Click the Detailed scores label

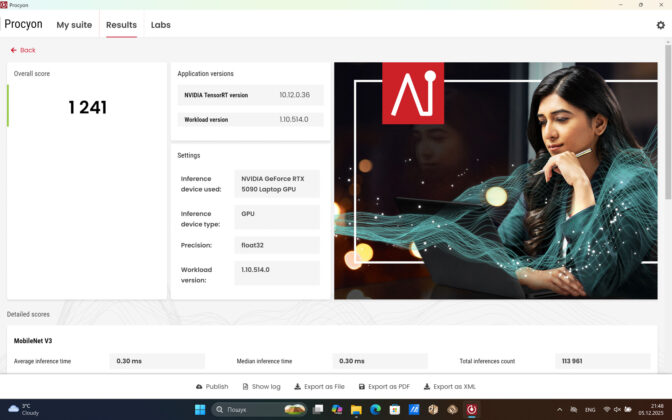click(28, 314)
